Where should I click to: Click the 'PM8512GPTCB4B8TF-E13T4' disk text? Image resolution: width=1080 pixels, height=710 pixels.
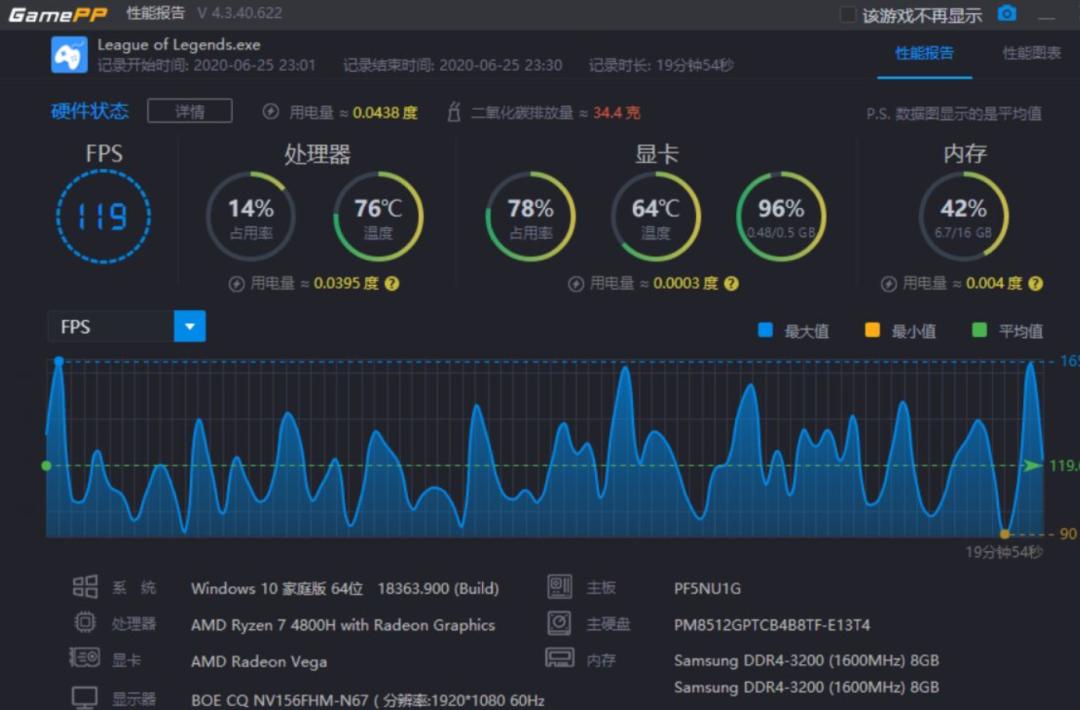pyautogui.click(x=772, y=625)
